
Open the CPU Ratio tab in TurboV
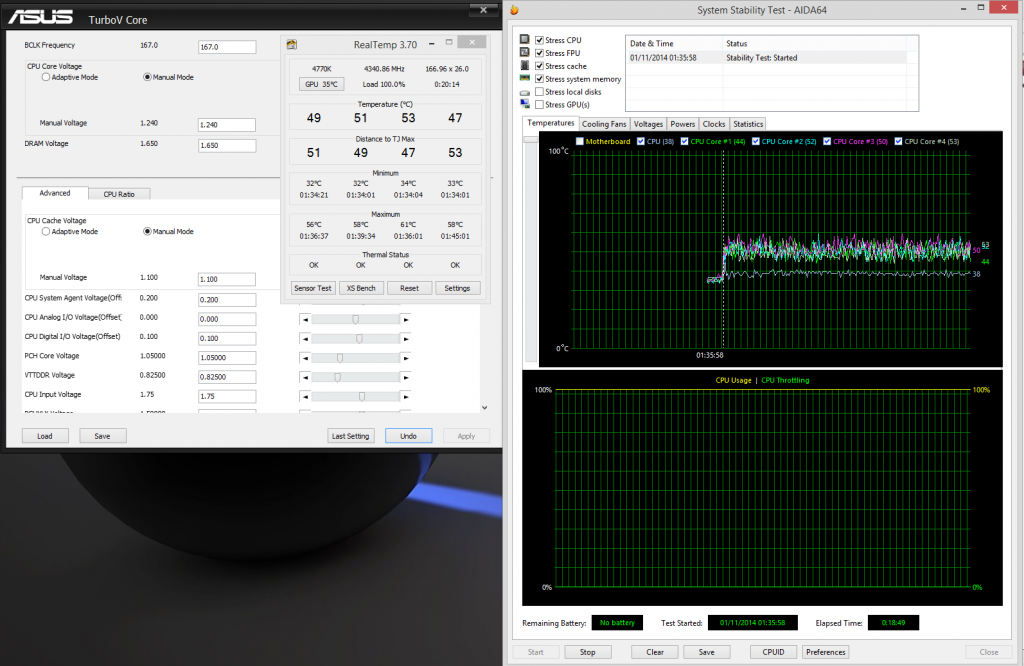119,194
